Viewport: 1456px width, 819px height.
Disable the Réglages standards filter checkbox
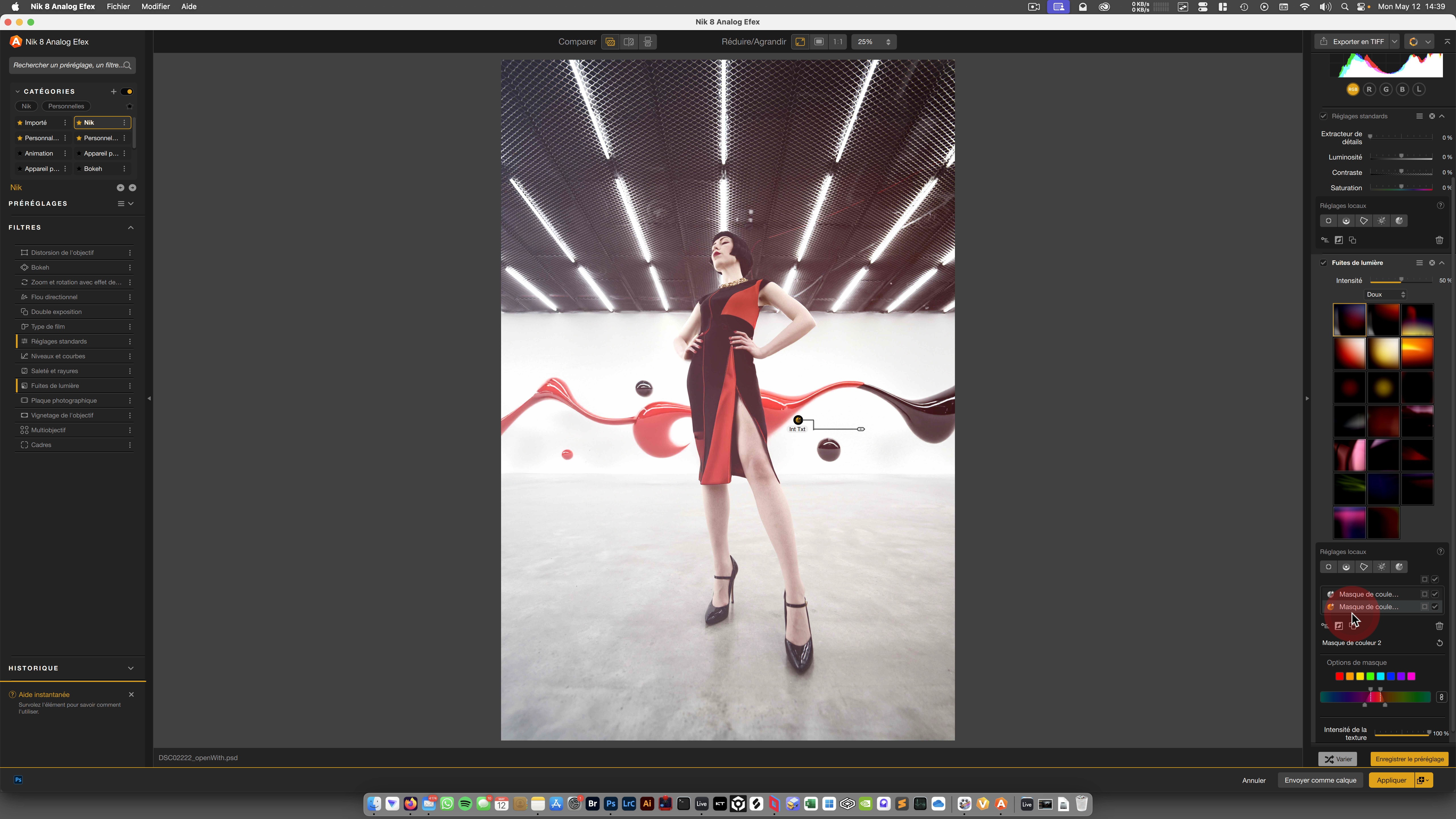[x=1323, y=116]
